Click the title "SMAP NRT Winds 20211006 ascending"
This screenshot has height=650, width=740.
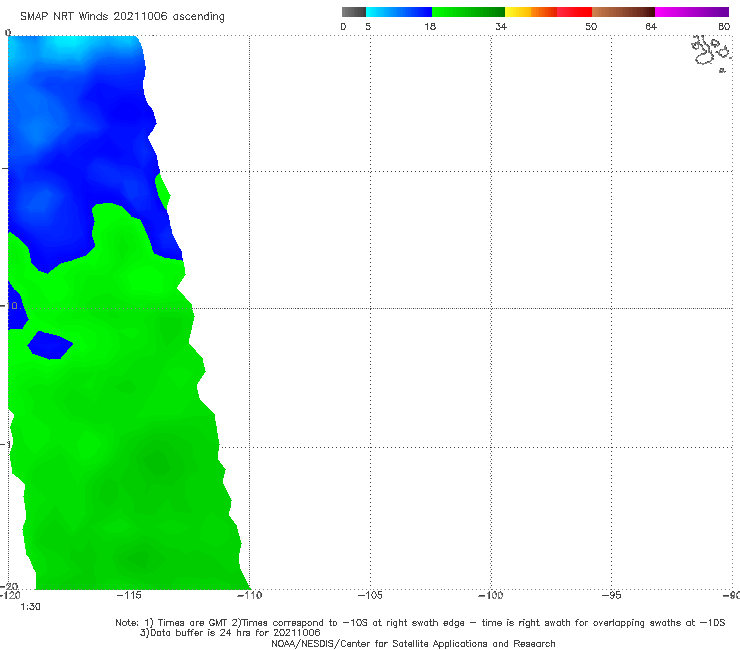click(x=122, y=16)
